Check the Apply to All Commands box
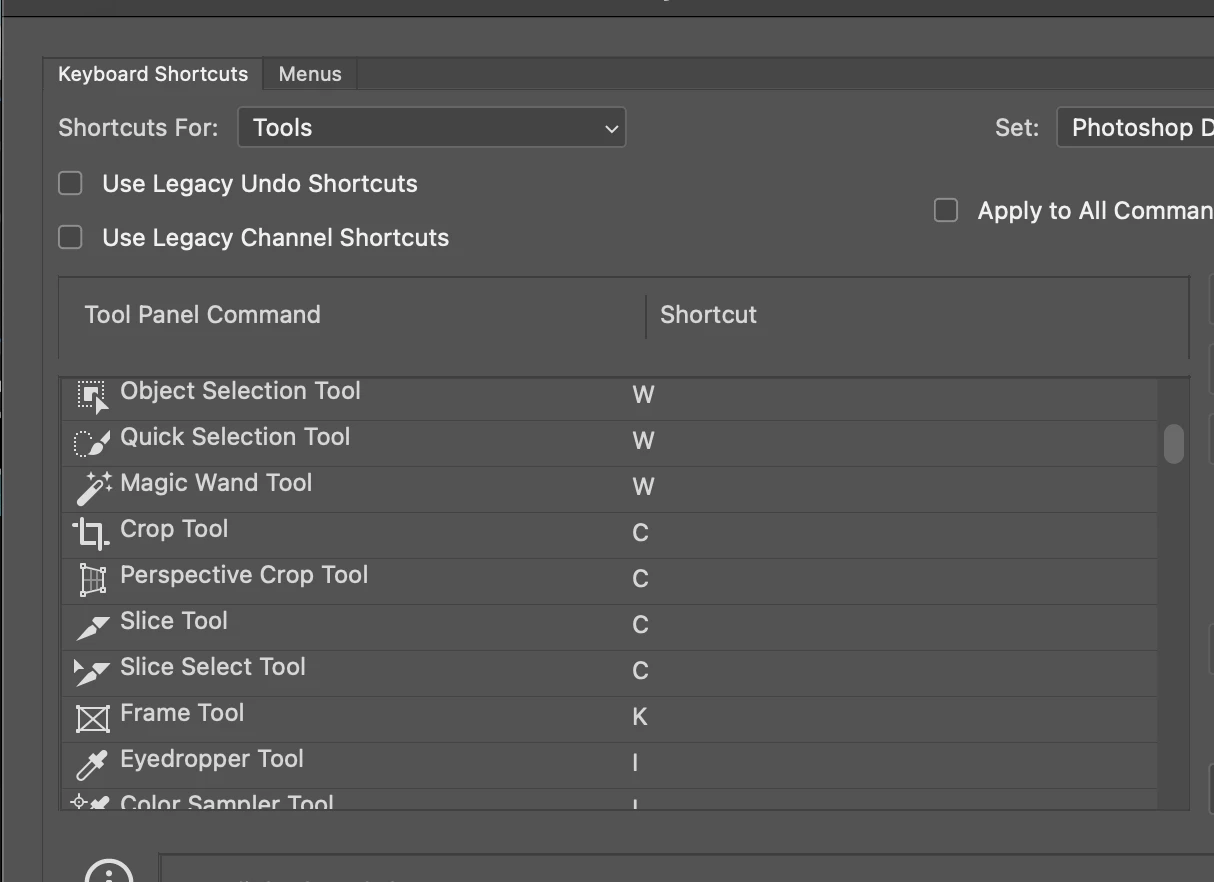 coord(946,211)
